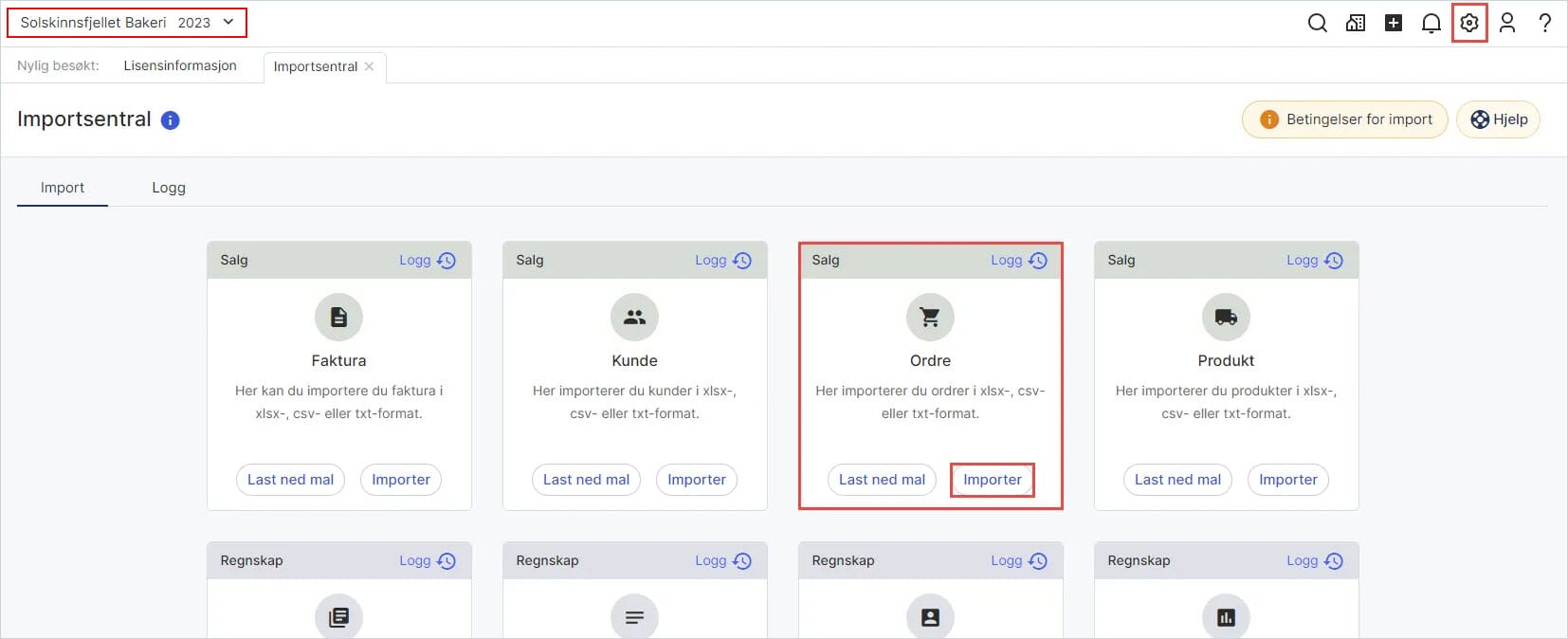Open the Lisensinformasjon recent link
Image resolution: width=1568 pixels, height=639 pixels.
coord(180,65)
